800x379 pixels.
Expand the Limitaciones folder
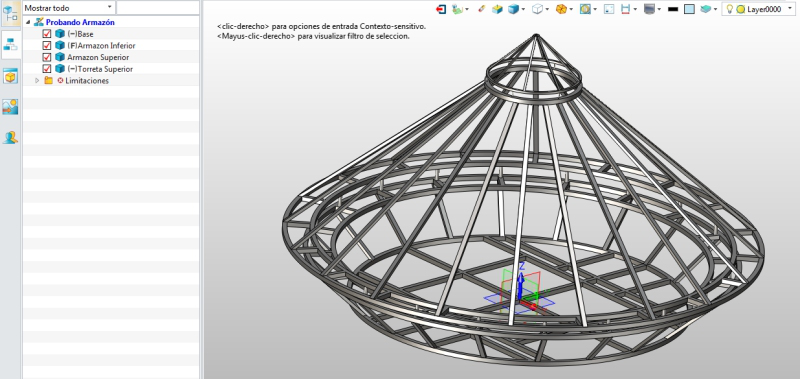pos(37,81)
